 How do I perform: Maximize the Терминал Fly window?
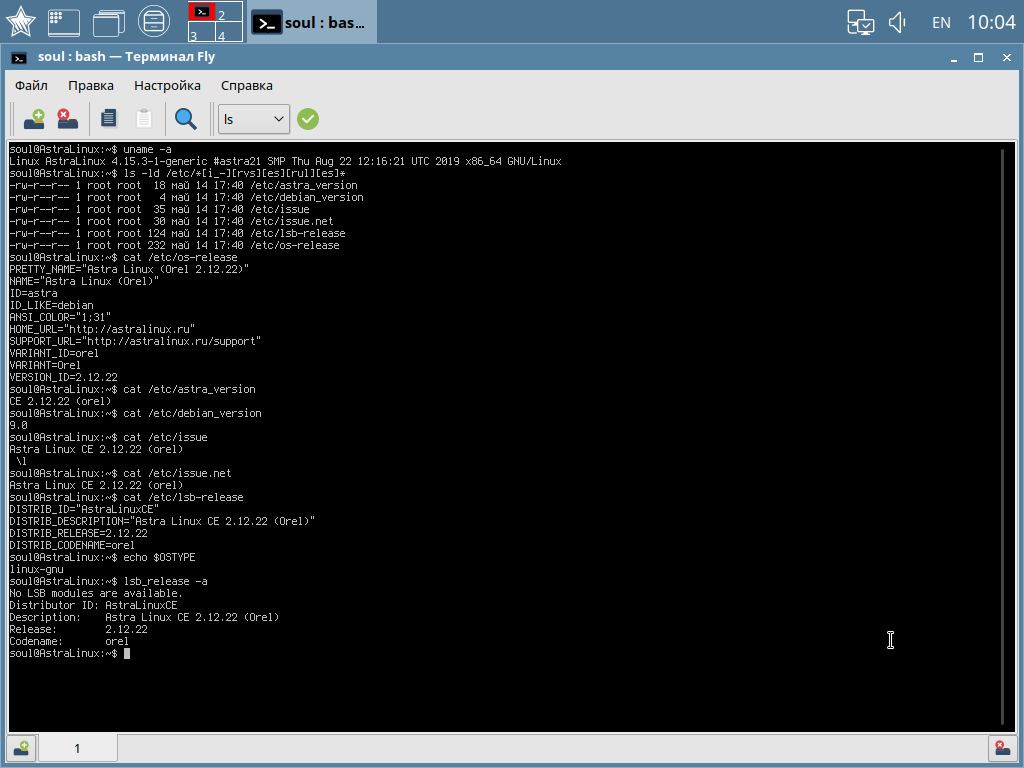click(978, 57)
